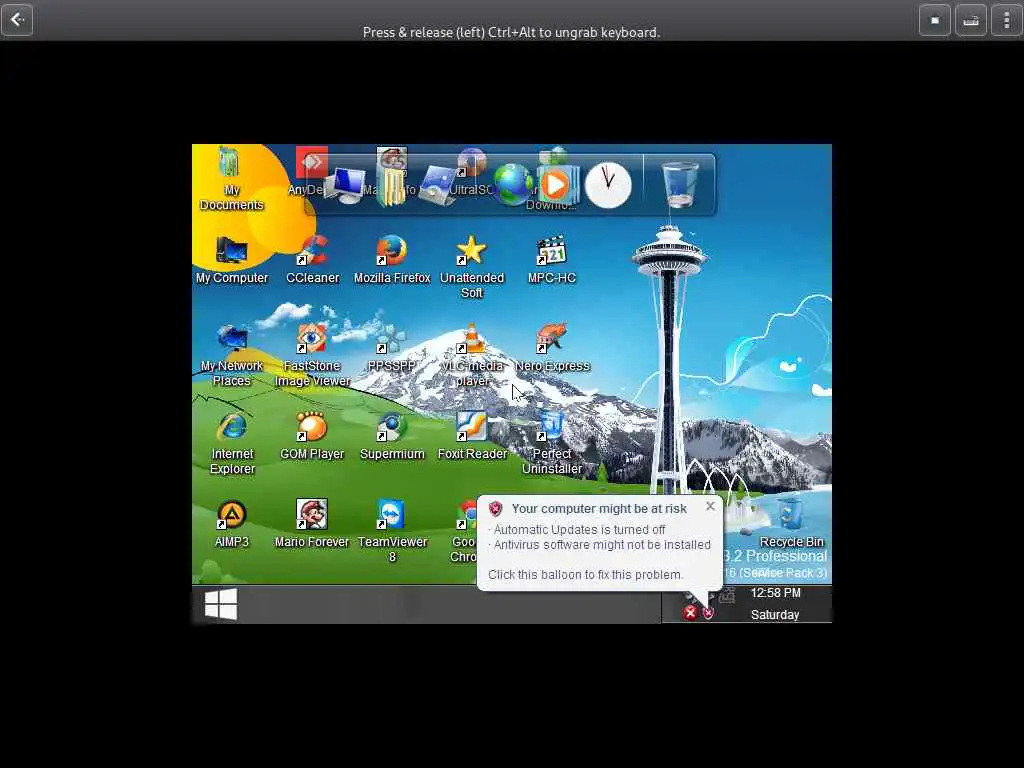This screenshot has width=1024, height=768.
Task: Close the security warning balloon
Action: point(711,506)
